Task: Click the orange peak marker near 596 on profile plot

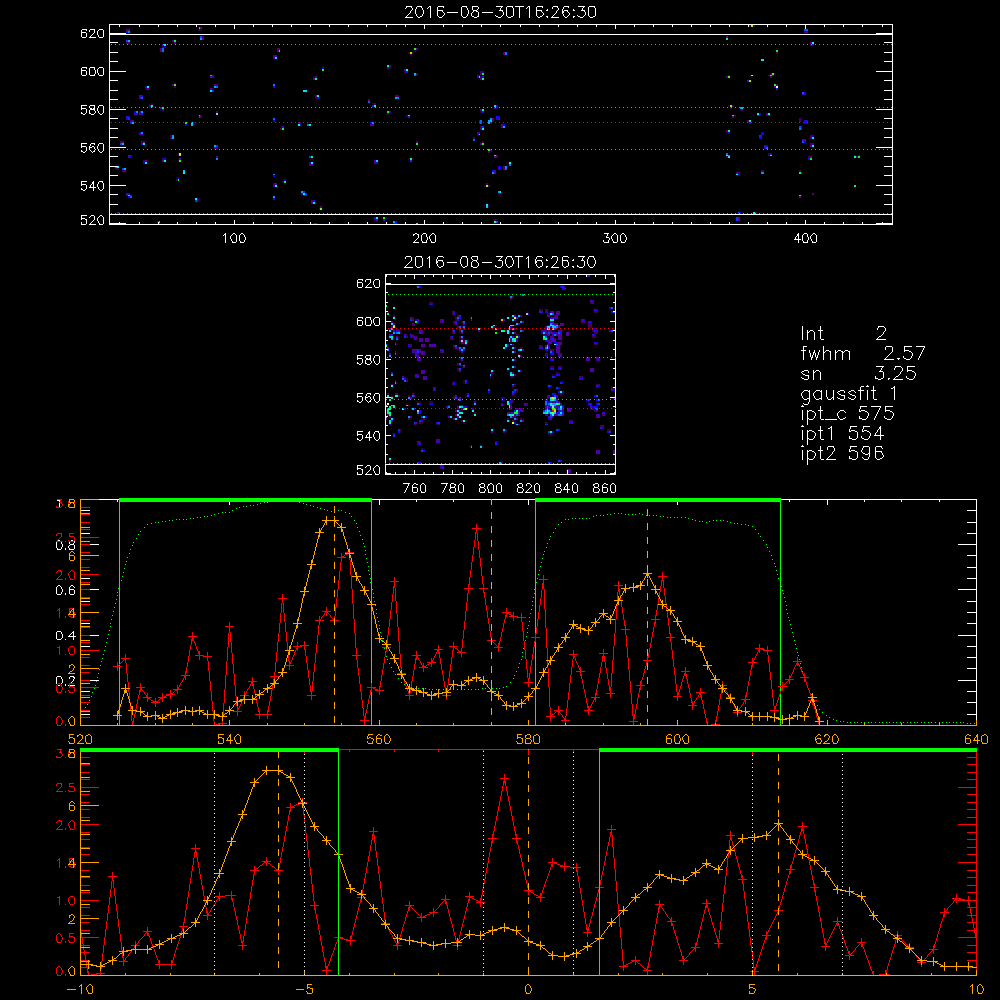Action: tap(648, 575)
